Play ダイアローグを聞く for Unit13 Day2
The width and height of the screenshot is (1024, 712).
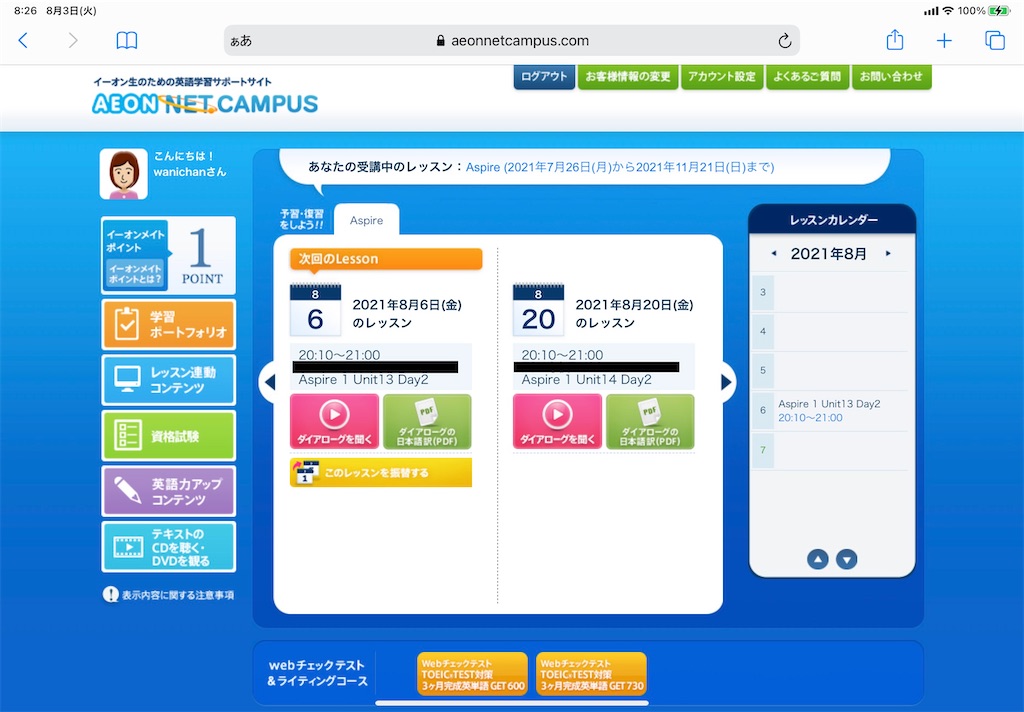pyautogui.click(x=334, y=421)
